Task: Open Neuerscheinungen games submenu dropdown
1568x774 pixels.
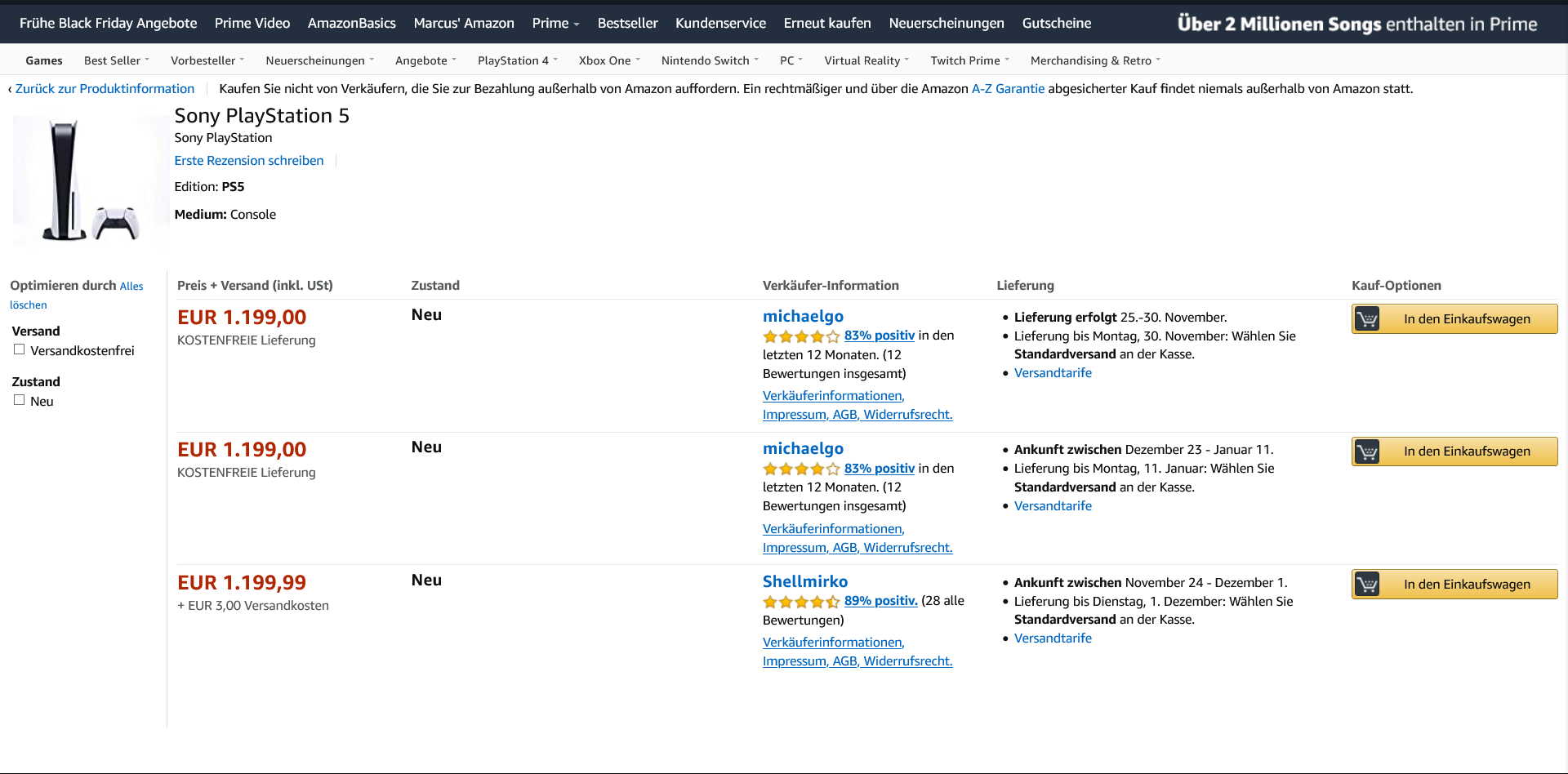Action: [x=320, y=60]
